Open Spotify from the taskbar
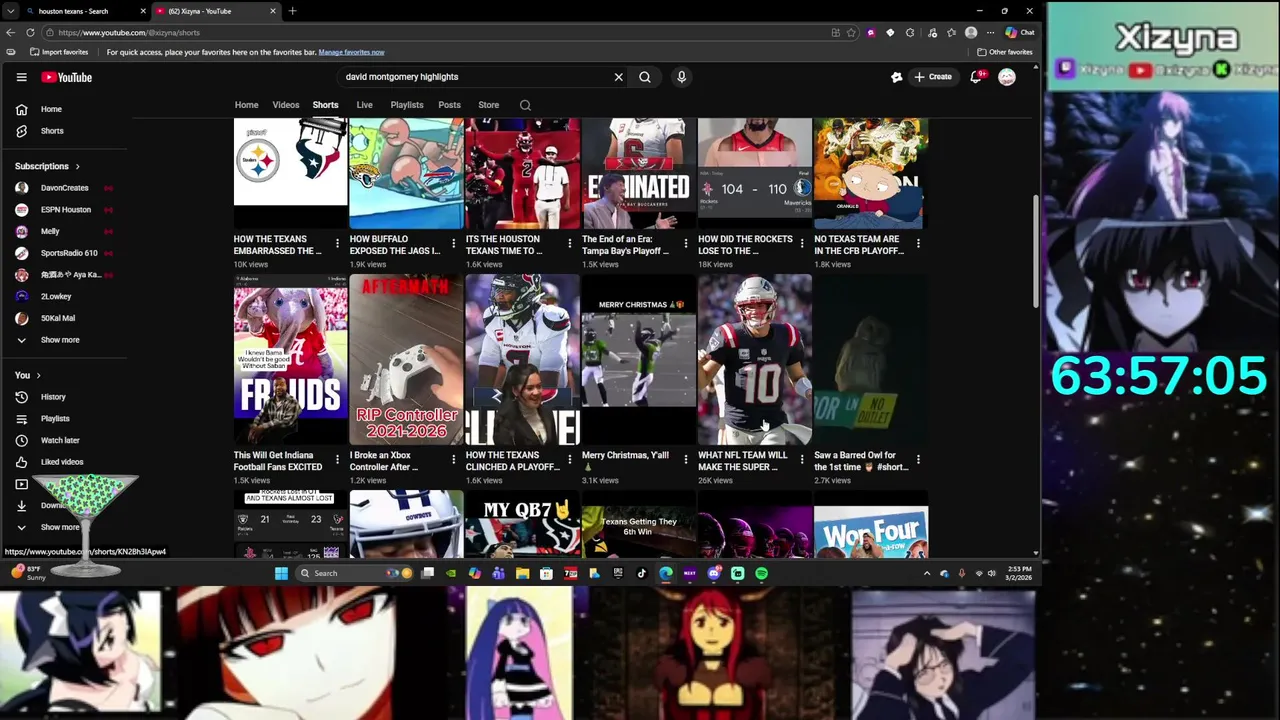 761,573
